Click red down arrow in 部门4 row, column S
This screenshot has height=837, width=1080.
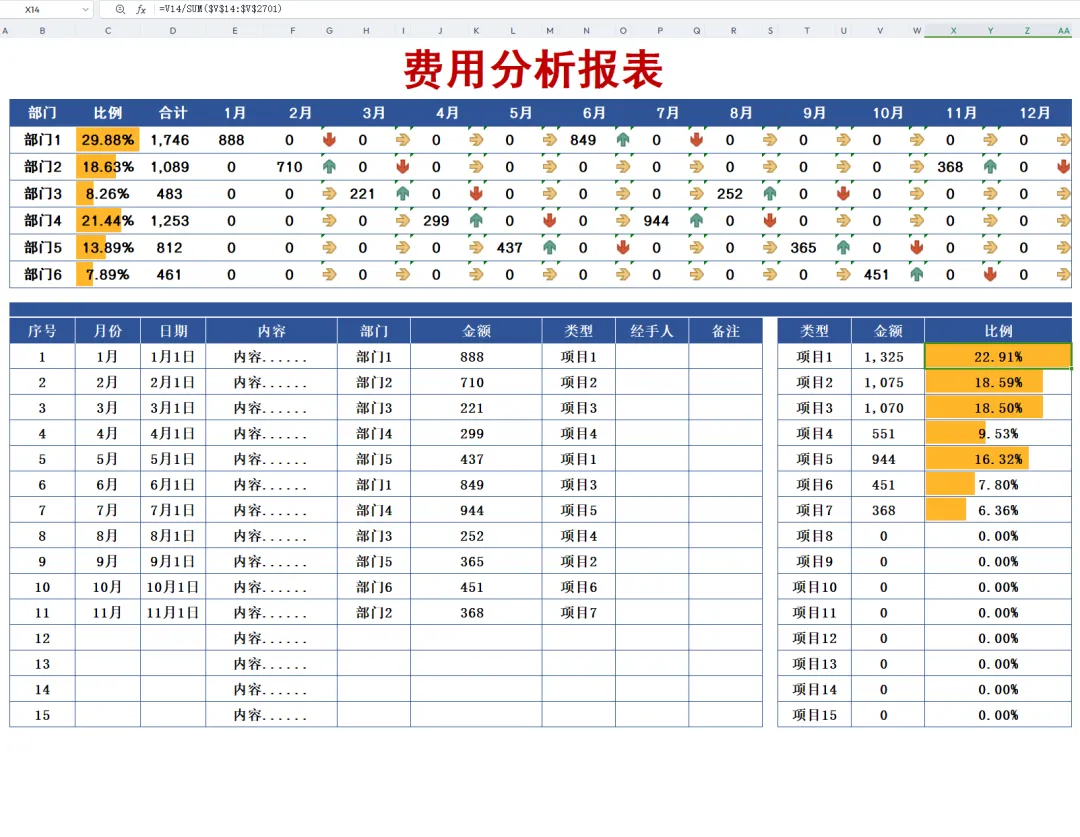(770, 220)
